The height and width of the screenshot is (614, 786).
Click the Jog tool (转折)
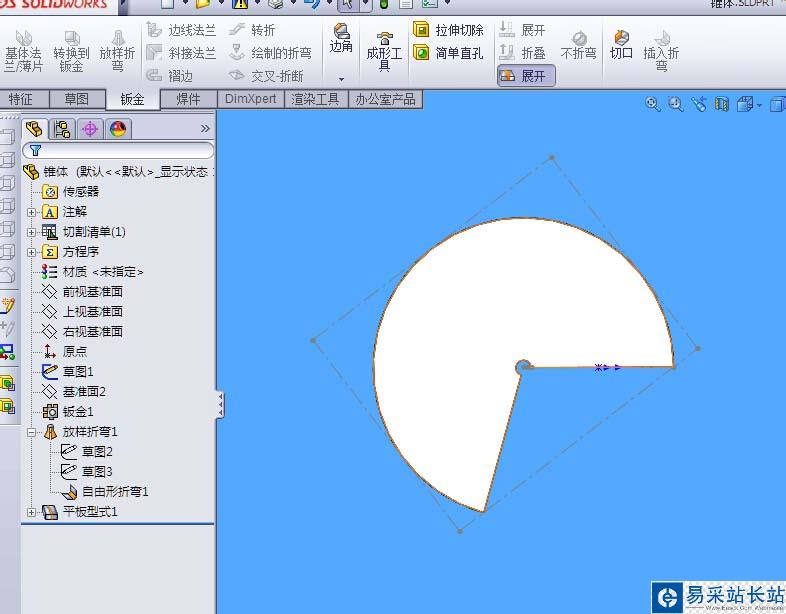252,30
